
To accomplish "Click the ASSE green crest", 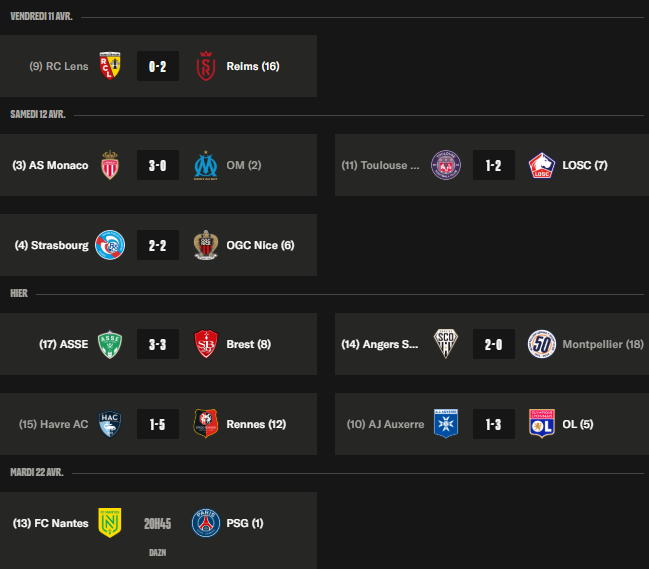I will click(109, 344).
